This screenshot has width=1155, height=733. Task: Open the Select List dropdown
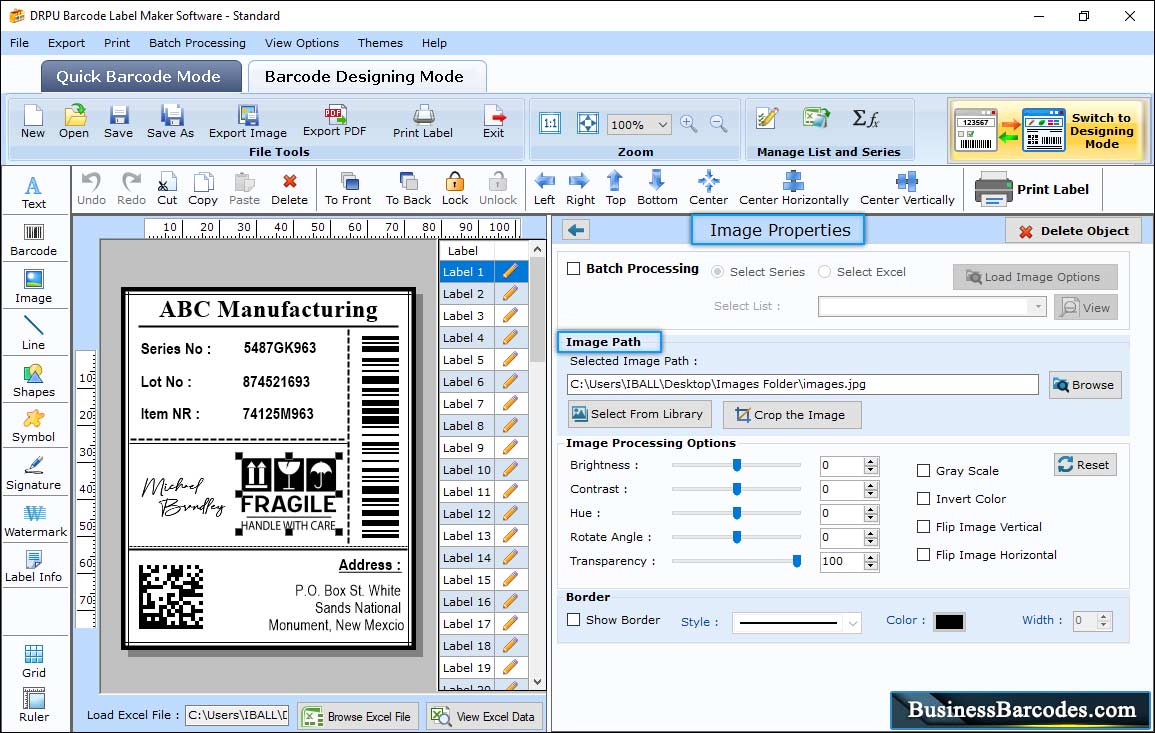click(1037, 306)
